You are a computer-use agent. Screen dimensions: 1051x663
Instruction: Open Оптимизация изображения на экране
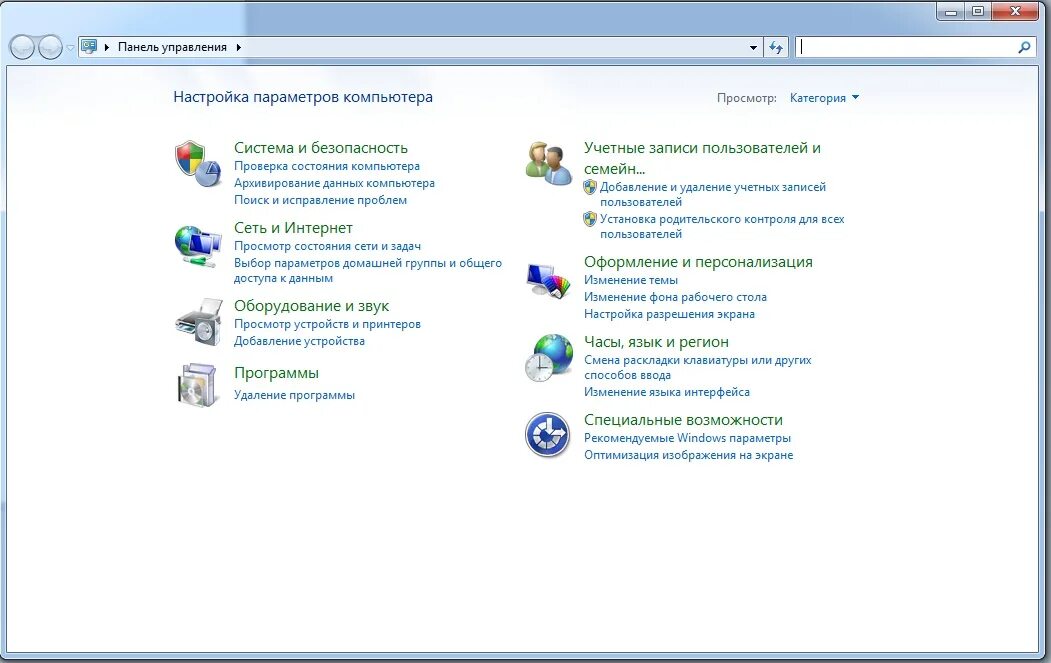pyautogui.click(x=688, y=455)
